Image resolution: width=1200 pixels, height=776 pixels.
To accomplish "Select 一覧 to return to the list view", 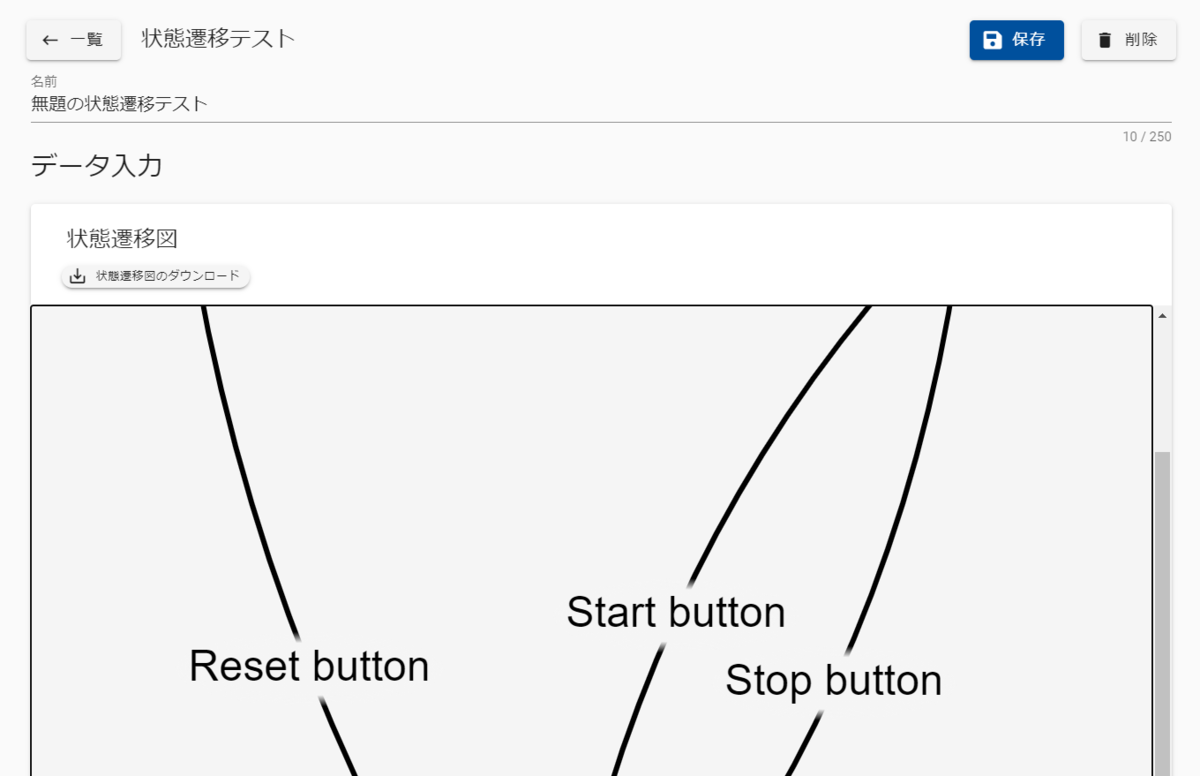I will pos(73,40).
